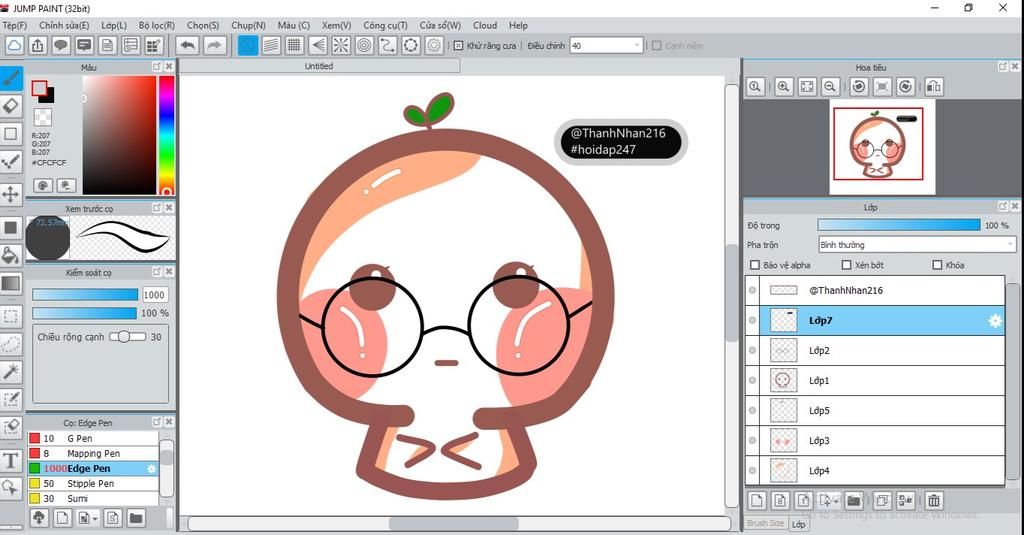Add a layer folder icon

(853, 501)
